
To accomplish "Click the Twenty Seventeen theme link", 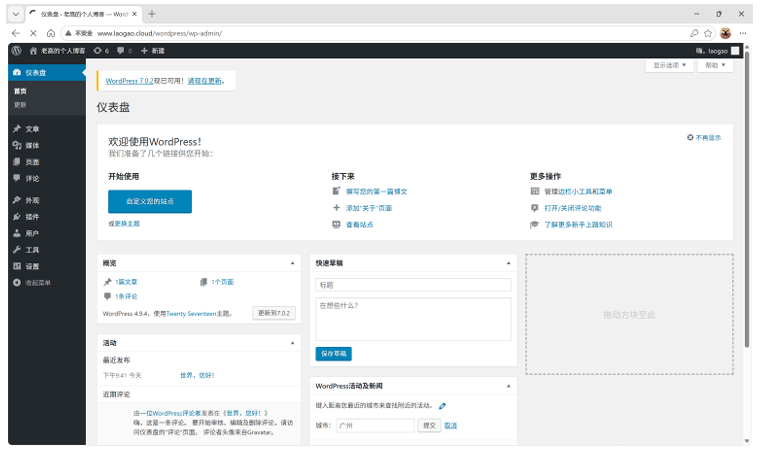I will (191, 314).
